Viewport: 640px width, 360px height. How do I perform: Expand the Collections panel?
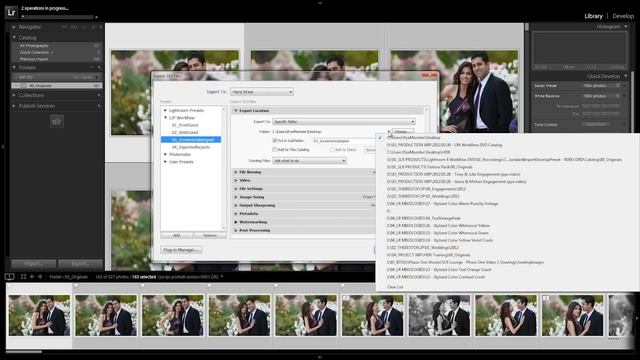(x=14, y=95)
